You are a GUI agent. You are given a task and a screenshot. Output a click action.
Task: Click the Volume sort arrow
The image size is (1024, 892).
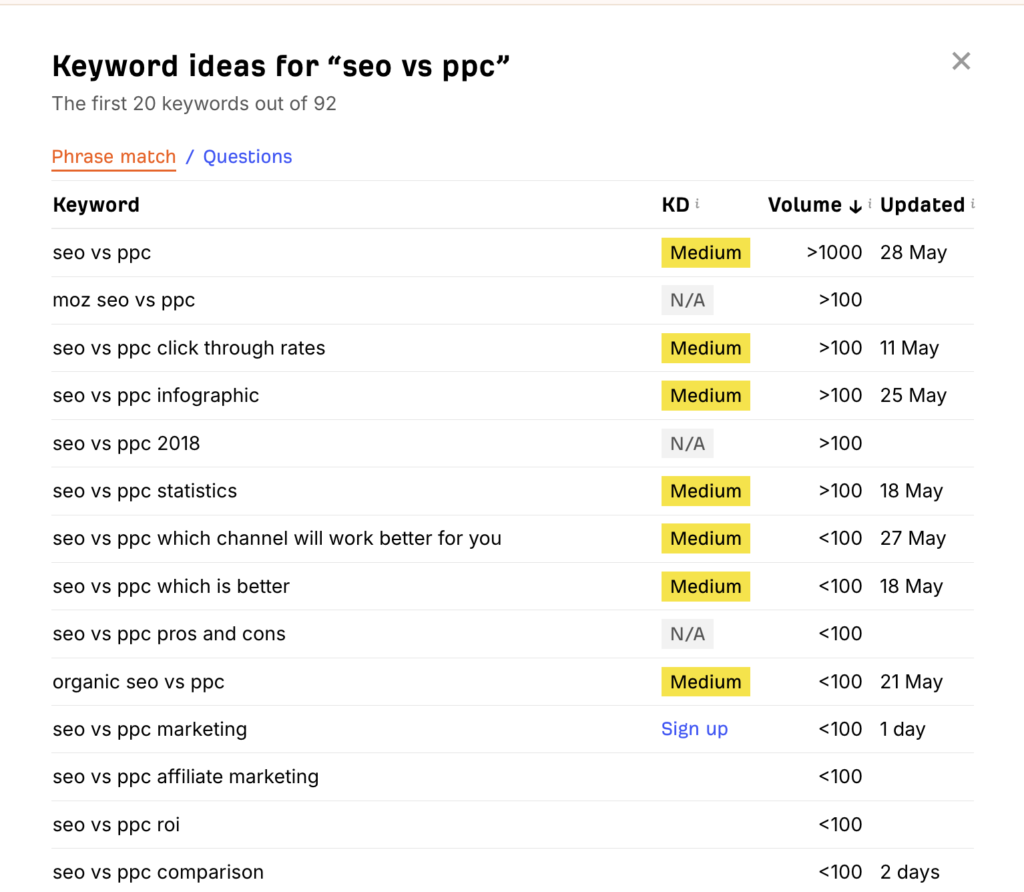855,206
